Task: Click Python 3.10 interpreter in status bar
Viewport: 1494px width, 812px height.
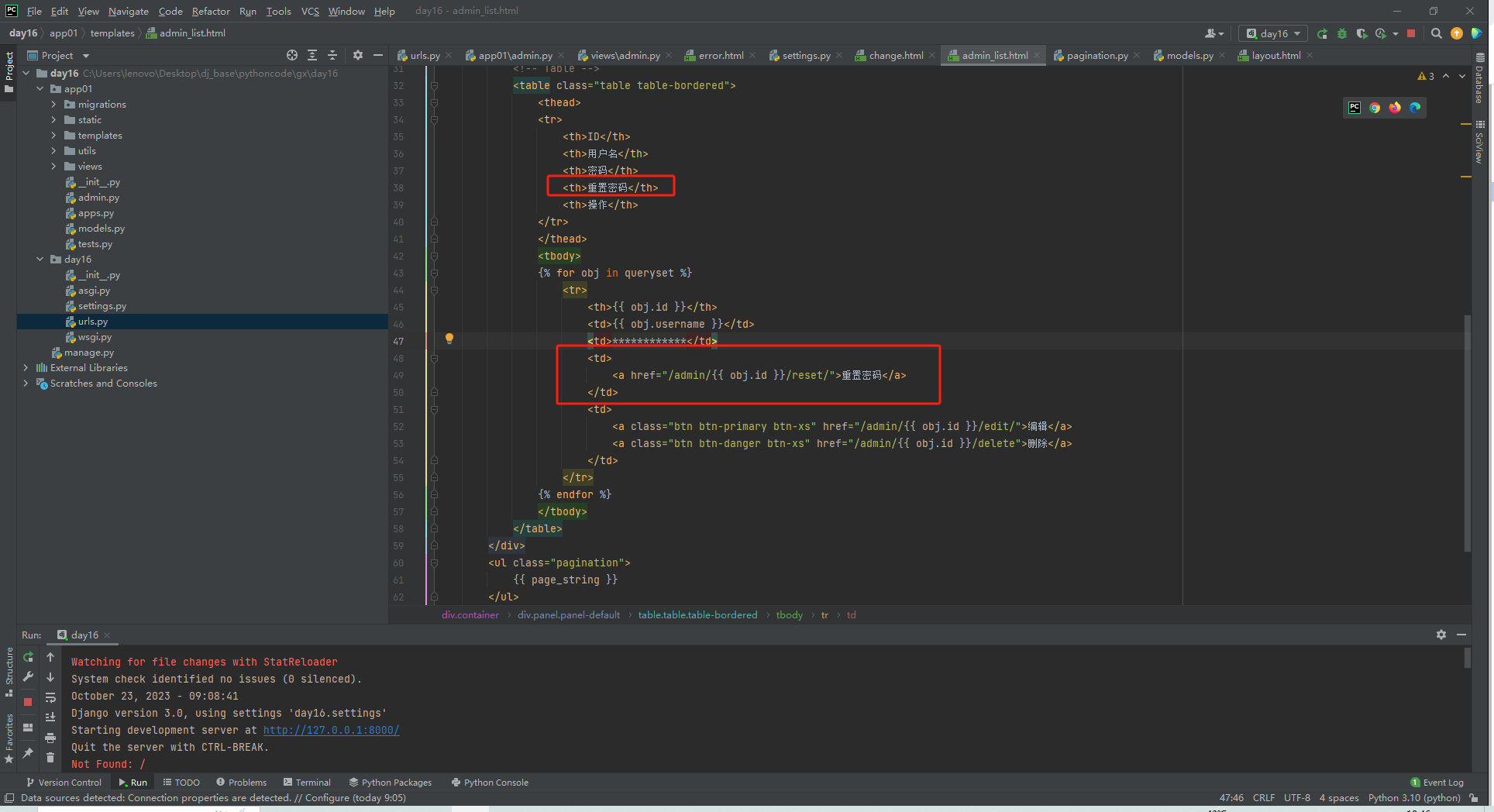Action: tap(1414, 798)
